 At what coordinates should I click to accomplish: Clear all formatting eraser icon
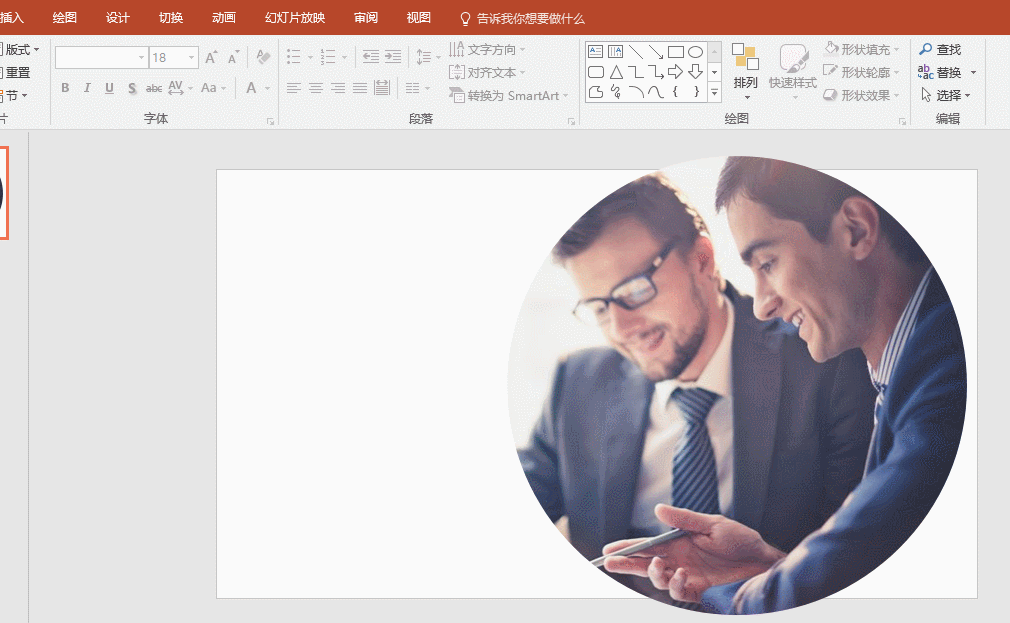[263, 57]
